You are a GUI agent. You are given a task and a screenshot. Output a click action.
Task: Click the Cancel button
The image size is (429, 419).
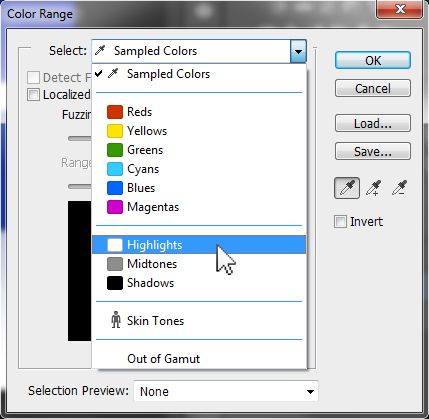(373, 88)
